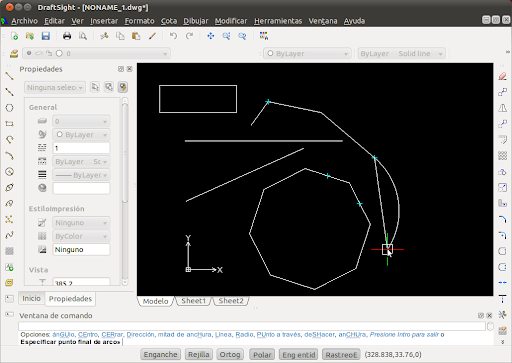Click the Undo arrow icon
This screenshot has height=363, width=512.
pyautogui.click(x=173, y=36)
